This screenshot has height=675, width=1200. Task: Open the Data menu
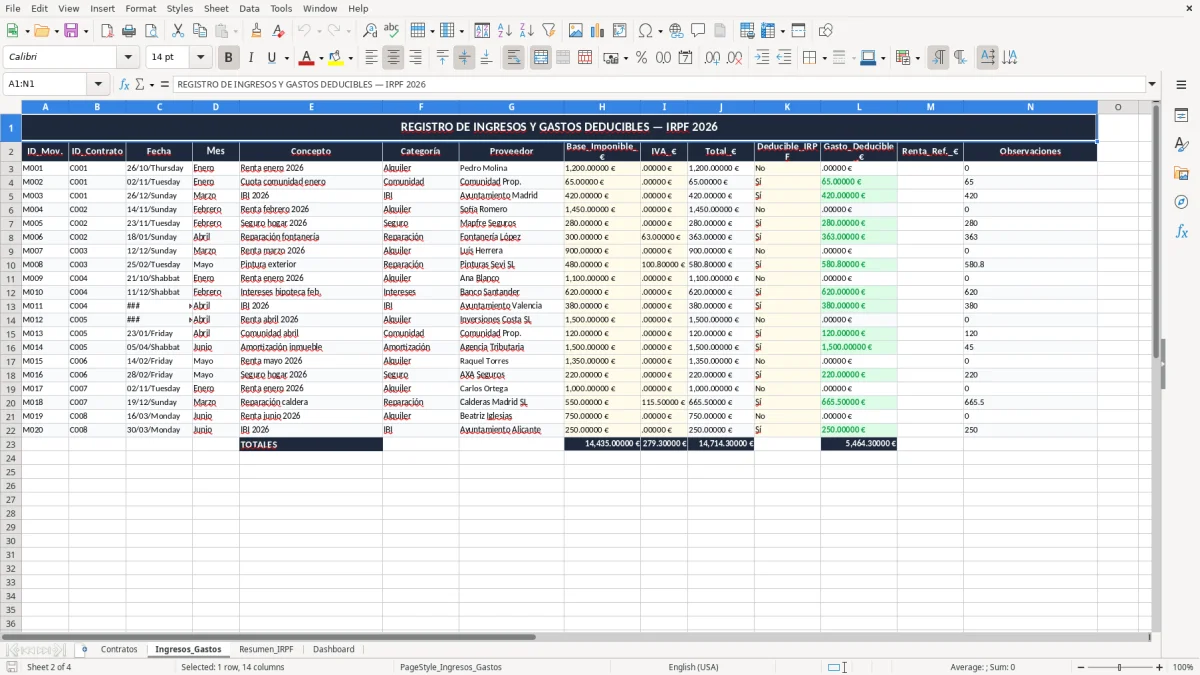pyautogui.click(x=249, y=8)
